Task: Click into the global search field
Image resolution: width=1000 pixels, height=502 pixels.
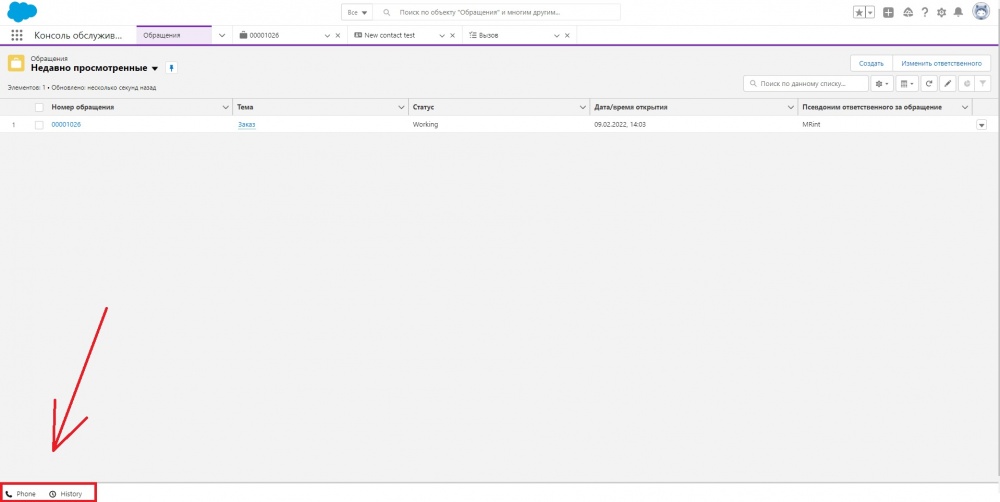Action: 497,12
